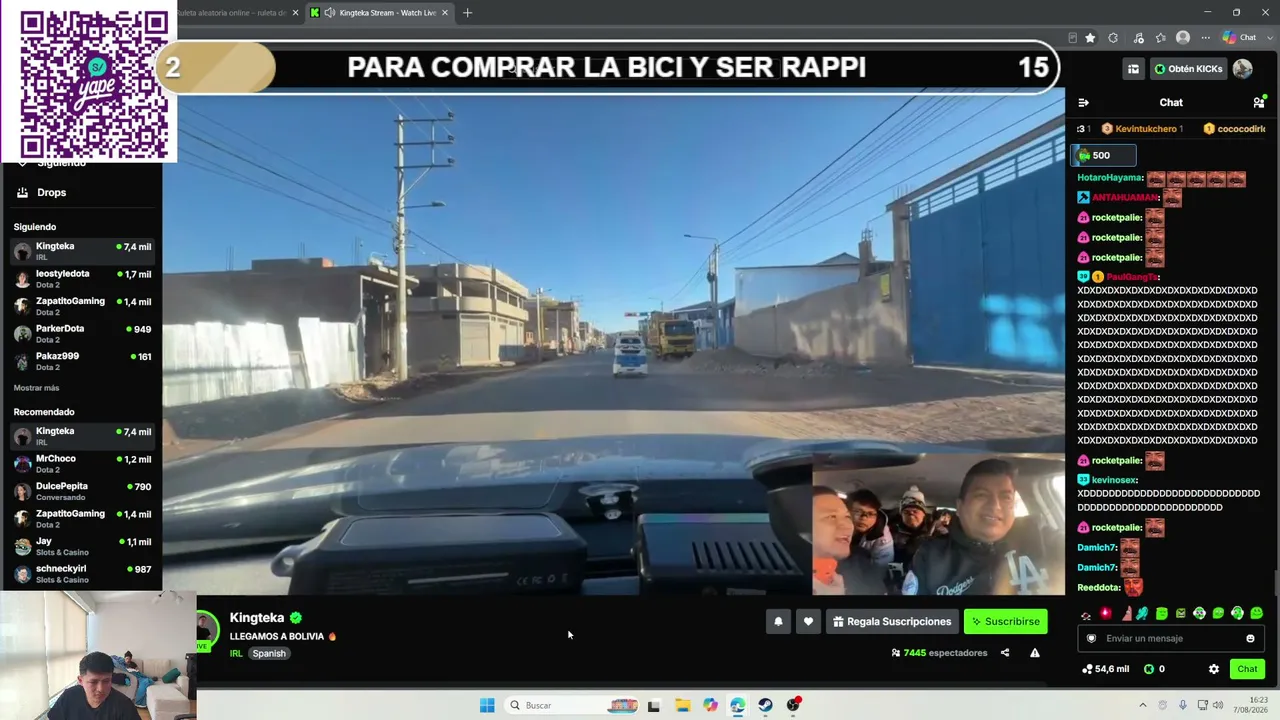
Task: Click Regala Suscripciones button
Action: click(x=892, y=622)
